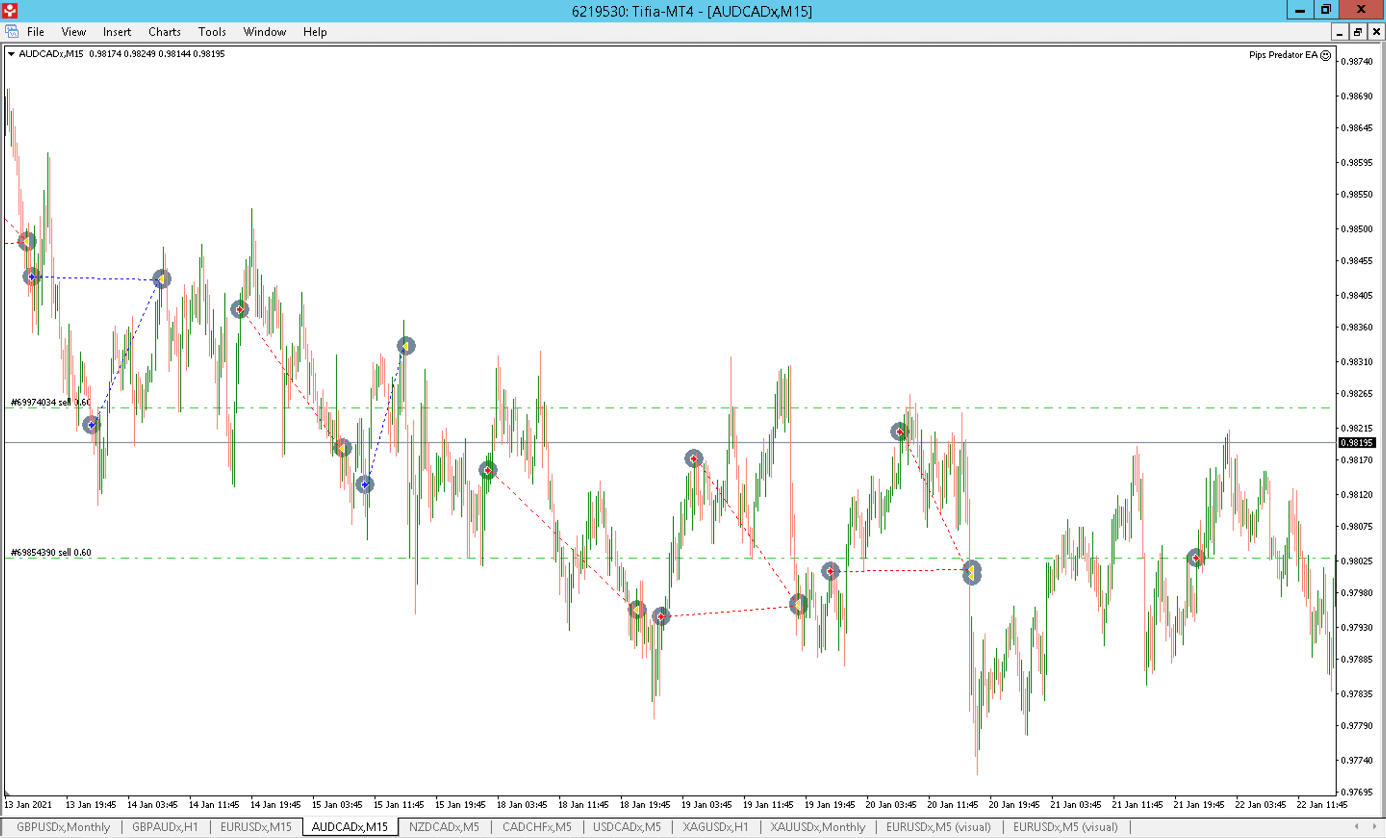Open the Charts menu
This screenshot has height=838, width=1386.
(164, 32)
